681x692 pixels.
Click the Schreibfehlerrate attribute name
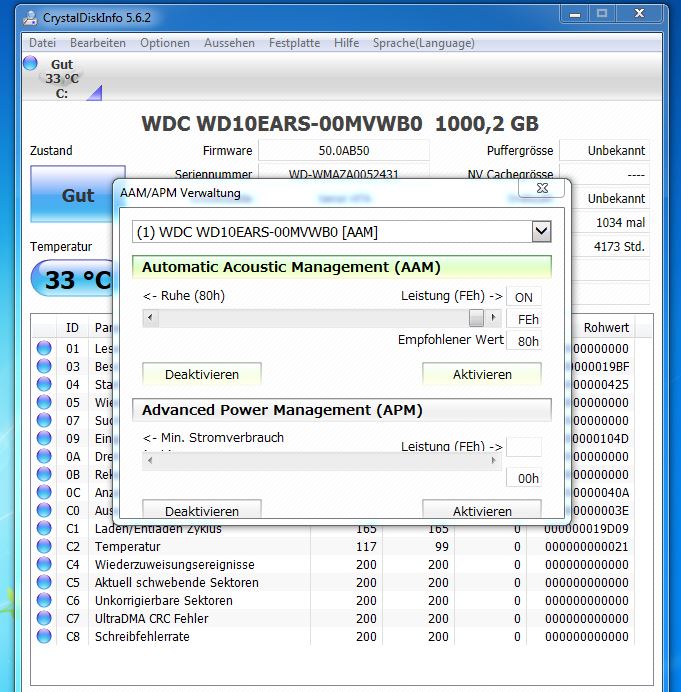pos(142,636)
